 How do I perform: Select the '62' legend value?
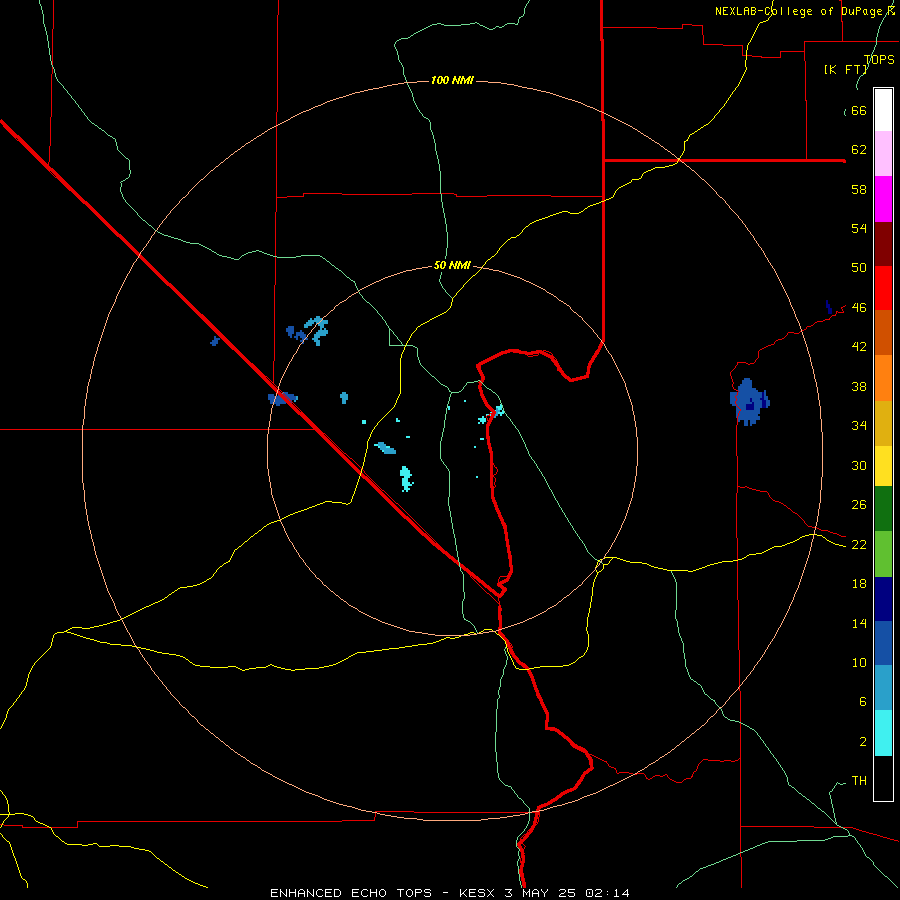pyautogui.click(x=859, y=150)
